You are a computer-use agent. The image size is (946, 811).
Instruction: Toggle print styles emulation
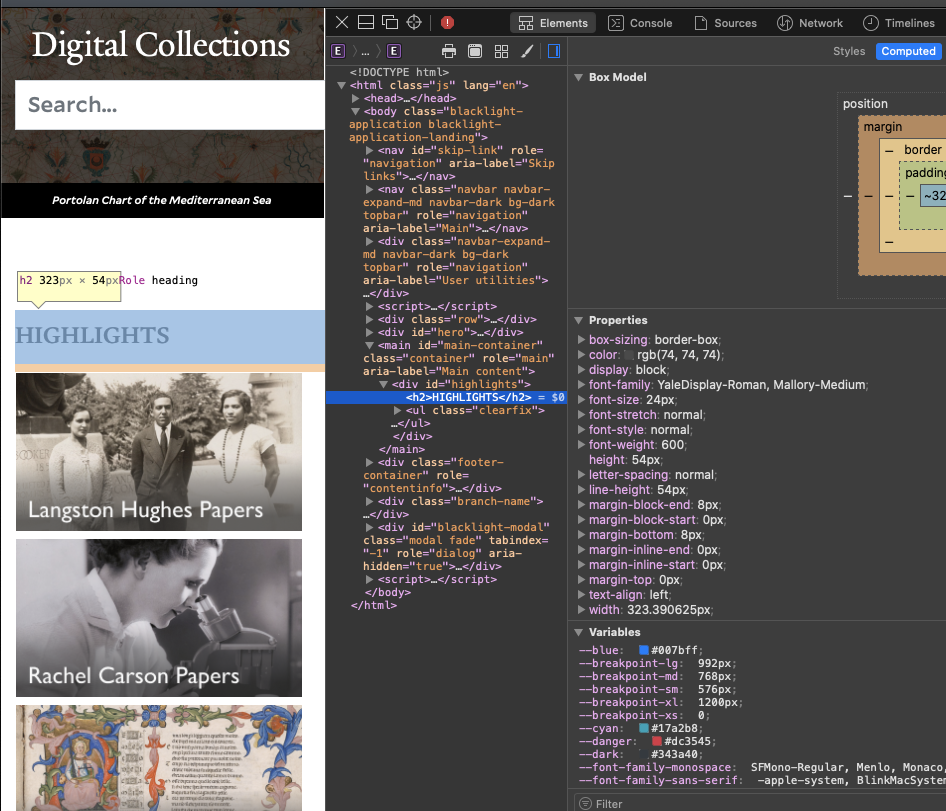[447, 50]
